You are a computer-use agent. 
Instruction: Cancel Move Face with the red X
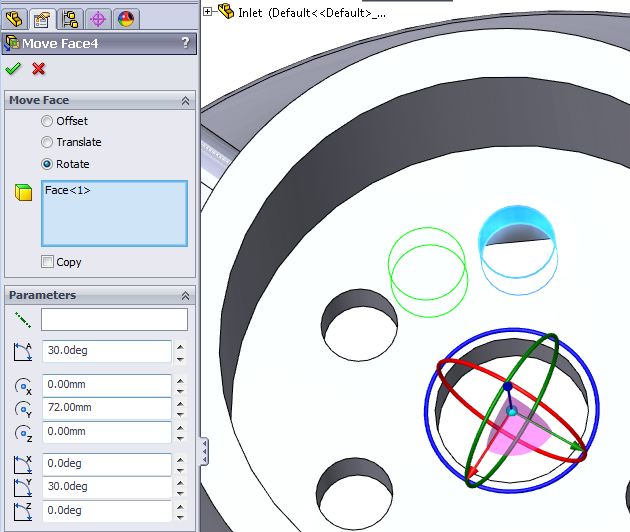pos(38,68)
